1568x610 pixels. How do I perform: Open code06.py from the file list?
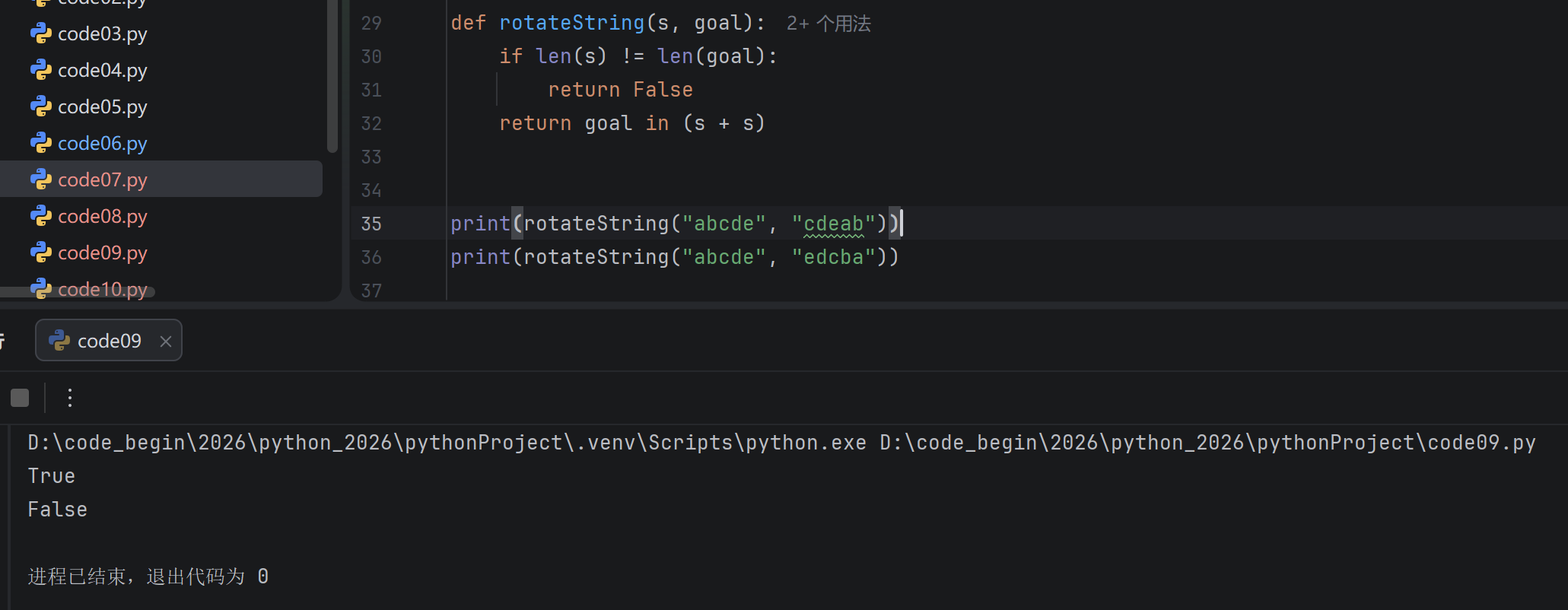[102, 144]
